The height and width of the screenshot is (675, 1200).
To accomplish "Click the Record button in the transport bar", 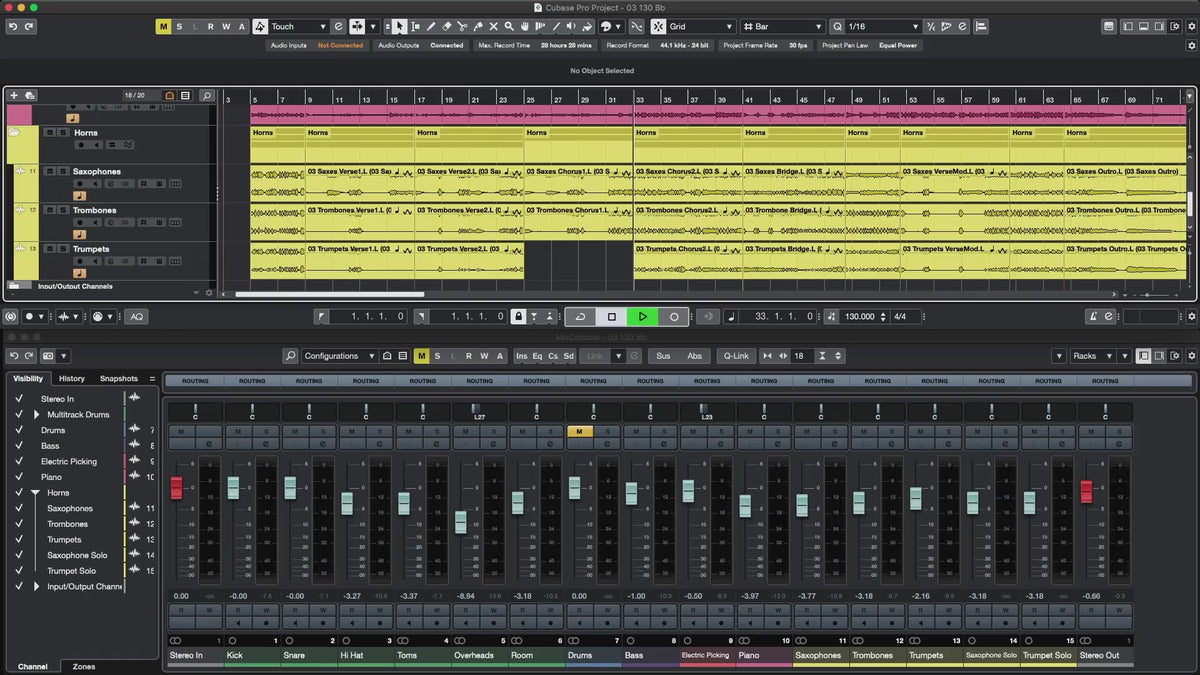I will coord(674,317).
